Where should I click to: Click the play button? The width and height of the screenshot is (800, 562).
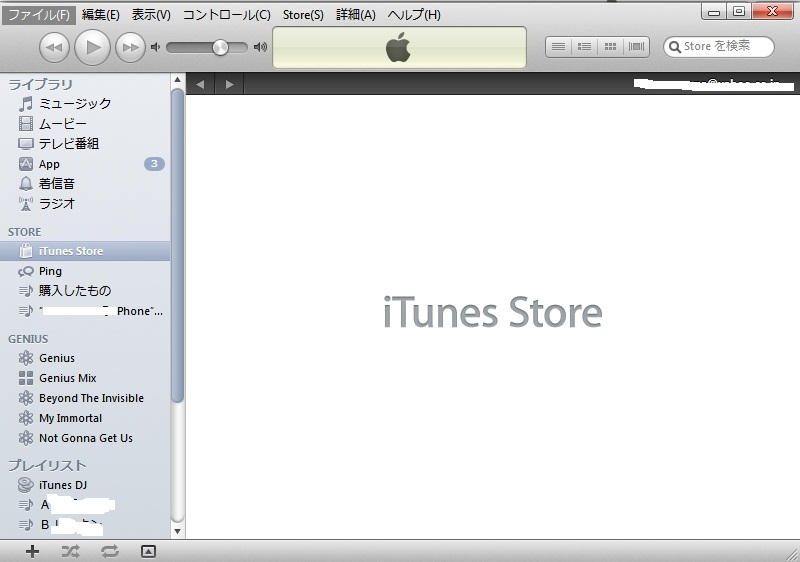click(x=92, y=47)
